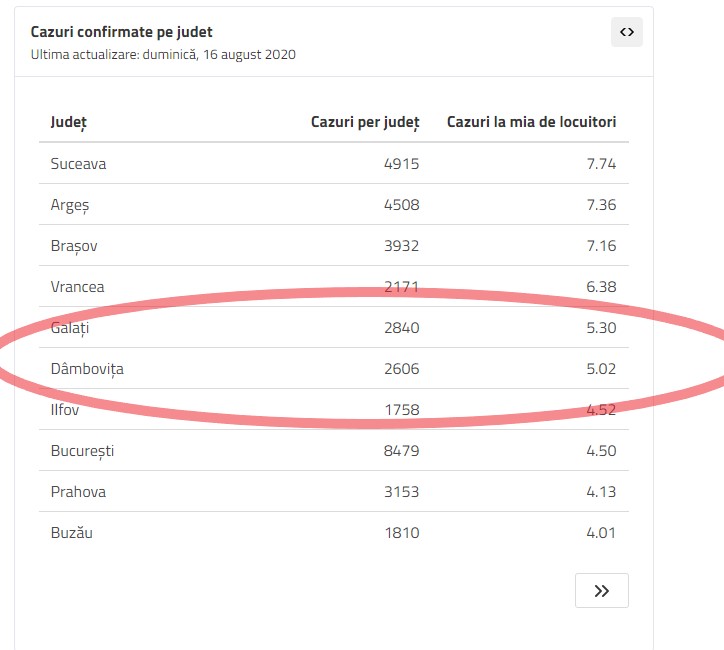Click the București county cell
The image size is (724, 650).
(82, 451)
